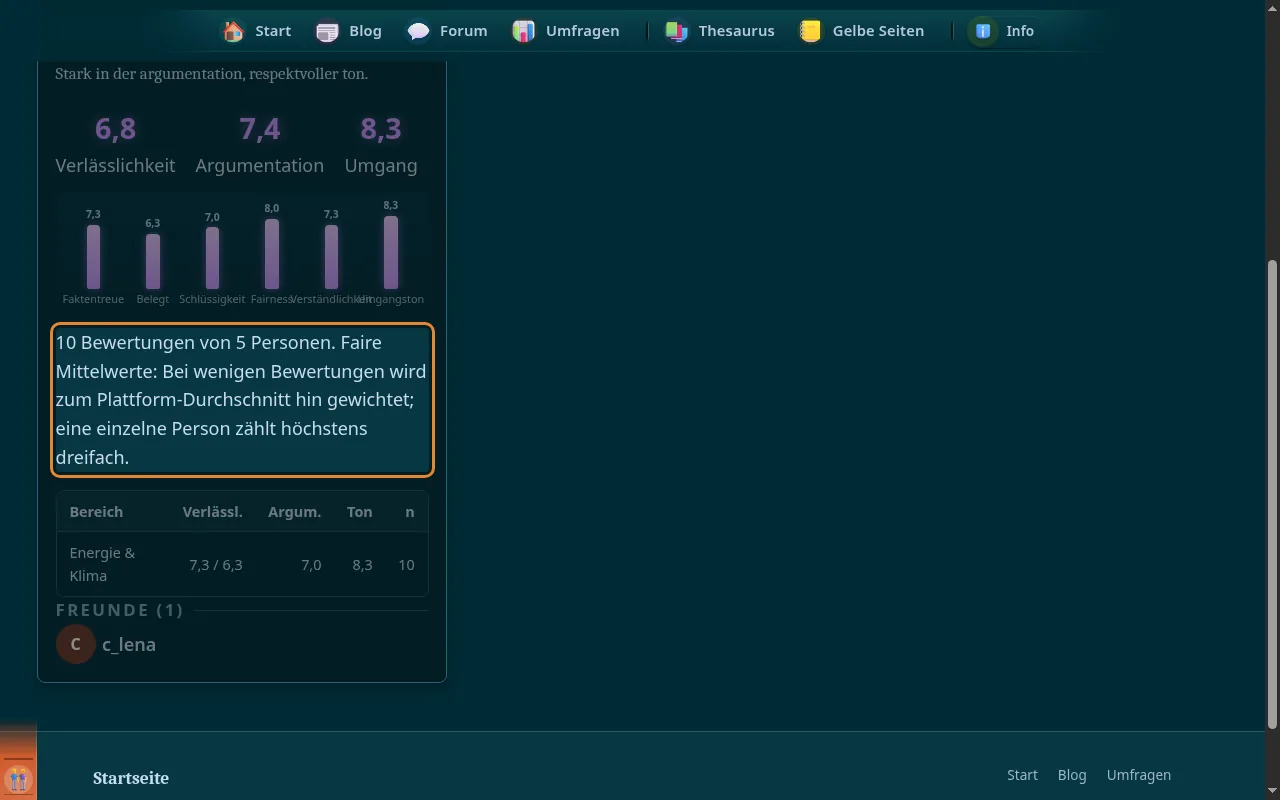Image resolution: width=1280 pixels, height=800 pixels.
Task: Click the Ton column header
Action: coord(360,512)
